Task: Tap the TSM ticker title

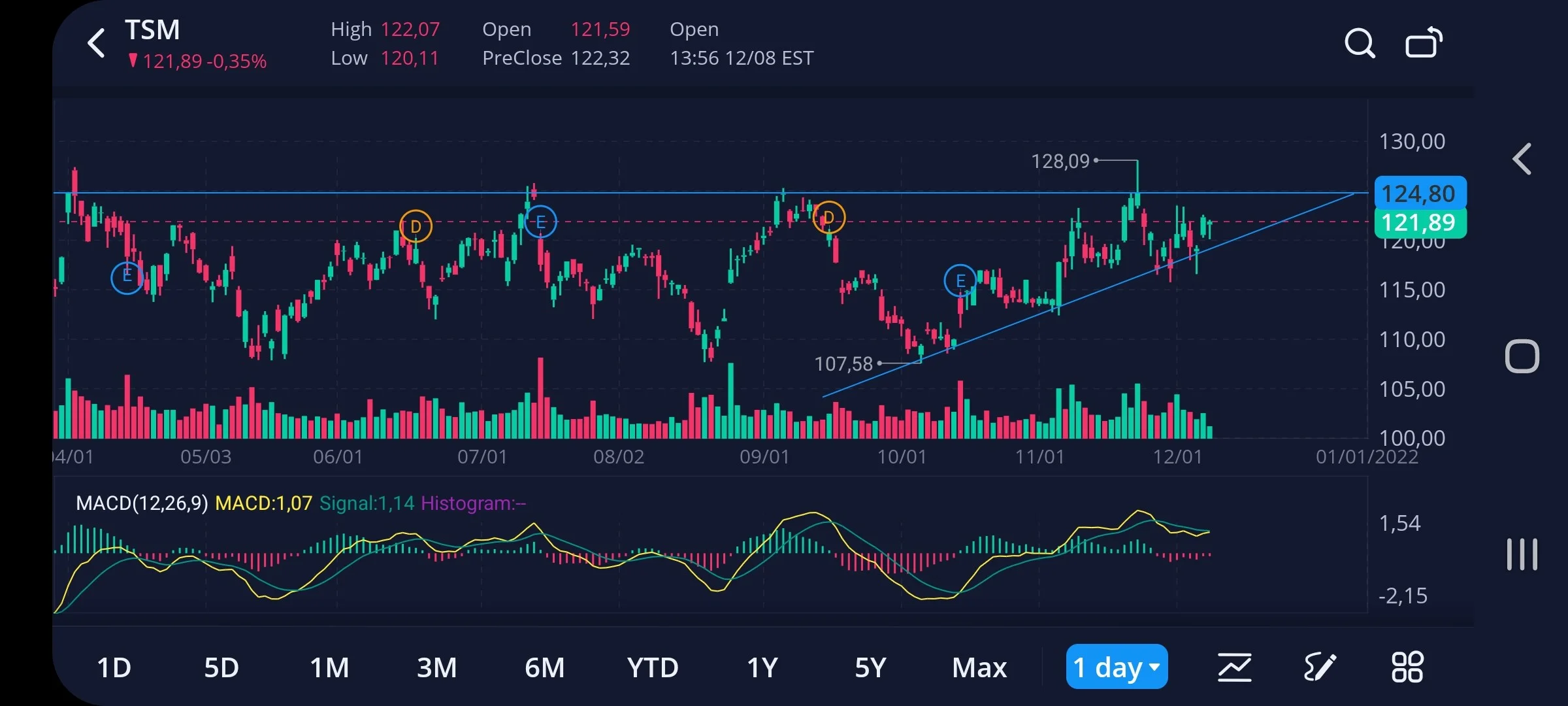Action: tap(152, 30)
